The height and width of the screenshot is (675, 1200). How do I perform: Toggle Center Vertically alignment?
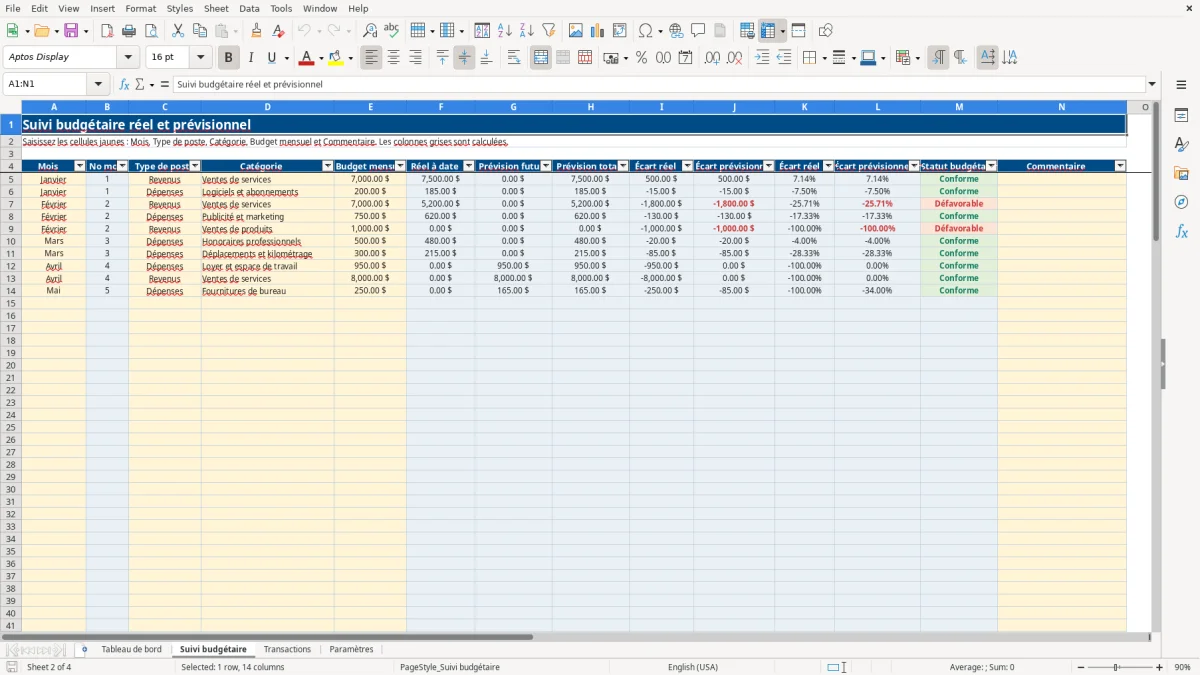click(464, 58)
